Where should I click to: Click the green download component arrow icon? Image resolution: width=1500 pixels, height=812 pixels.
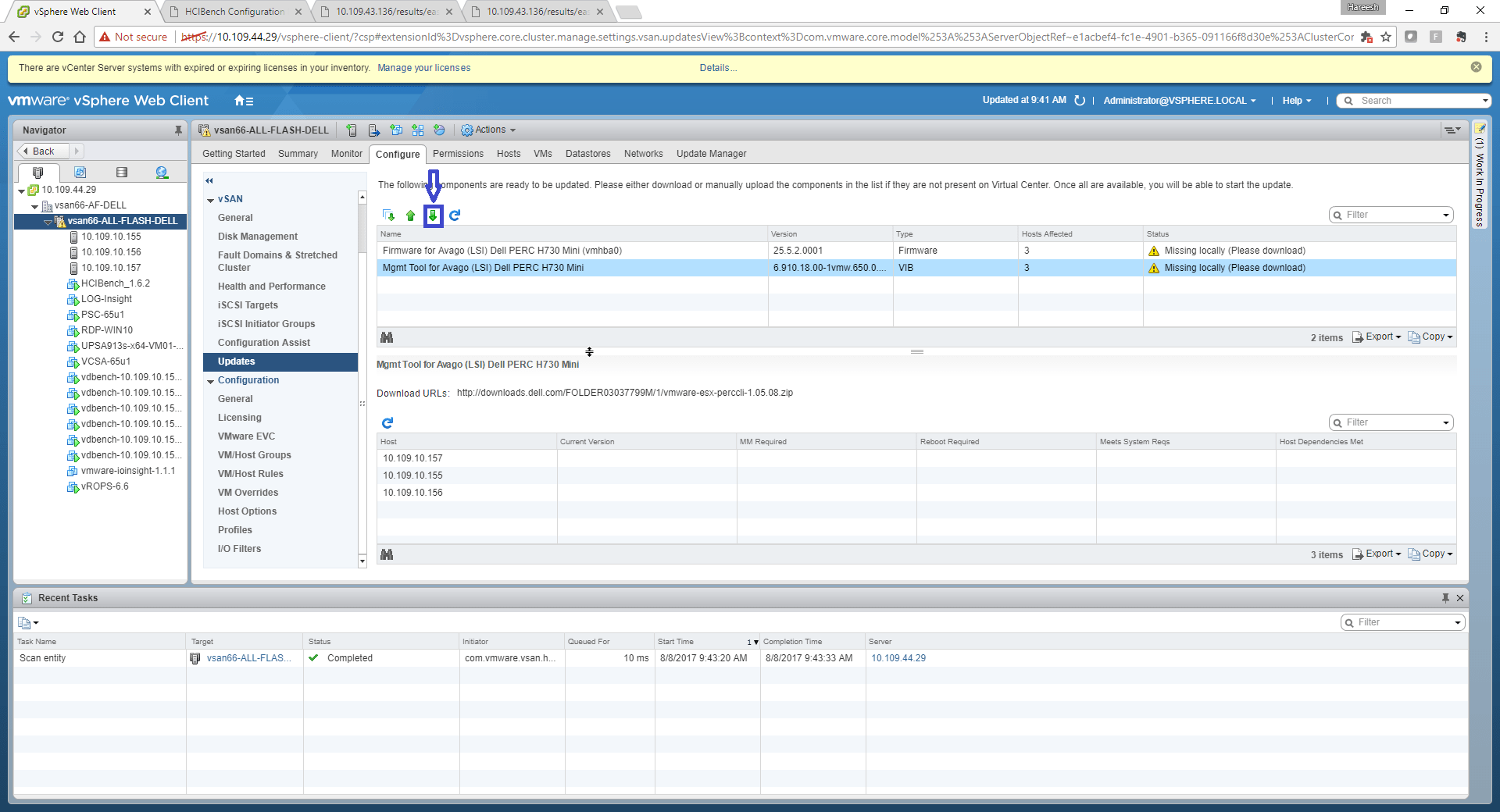coord(433,215)
